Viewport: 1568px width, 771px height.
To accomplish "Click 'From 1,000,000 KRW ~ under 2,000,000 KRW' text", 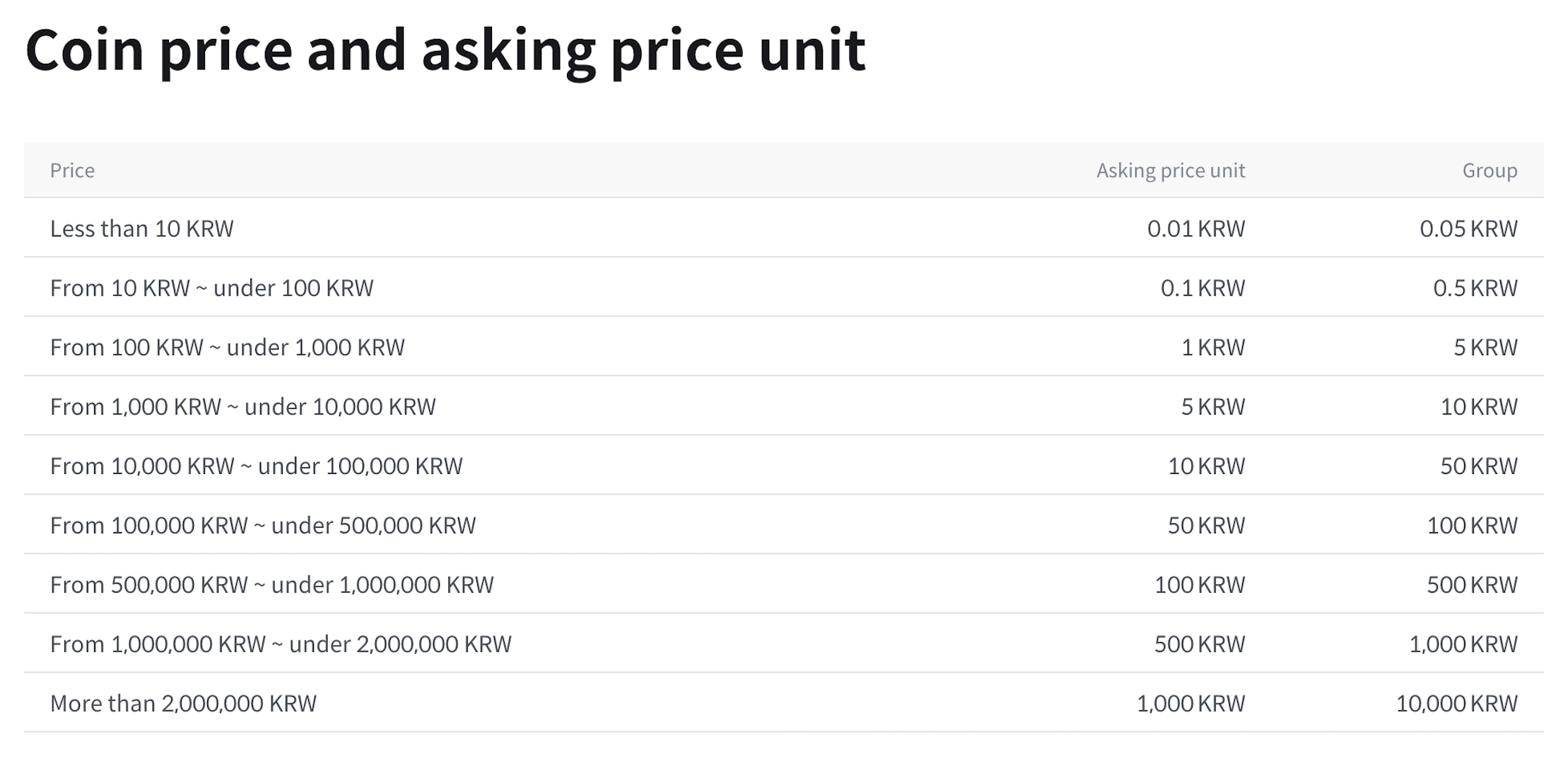I will 281,644.
